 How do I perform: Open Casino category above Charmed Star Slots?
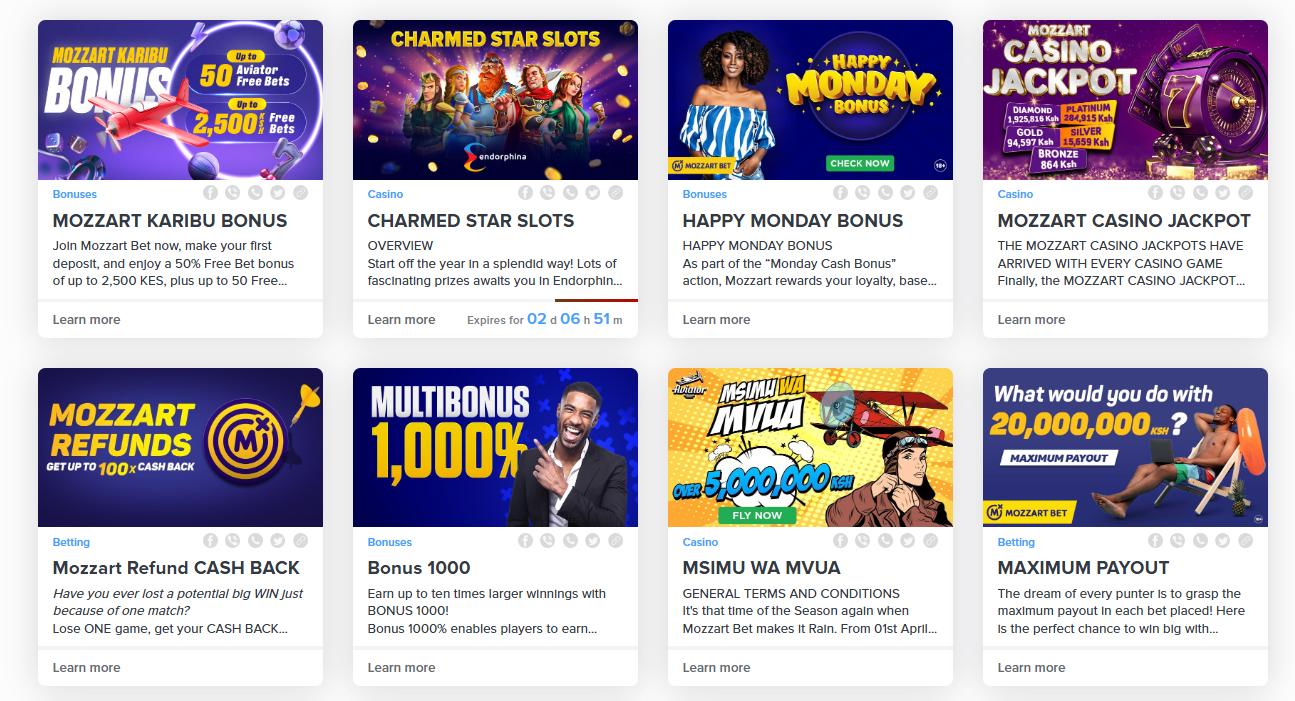(x=385, y=194)
